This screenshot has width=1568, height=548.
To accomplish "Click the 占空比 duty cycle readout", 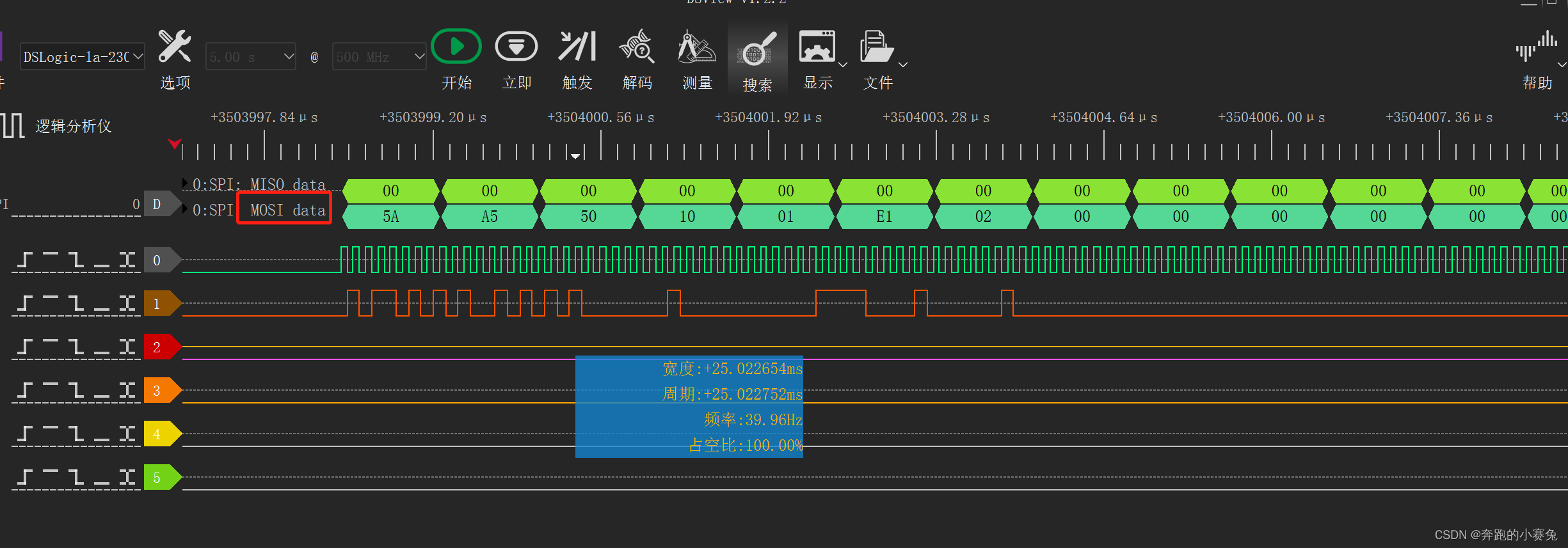I will tap(746, 445).
